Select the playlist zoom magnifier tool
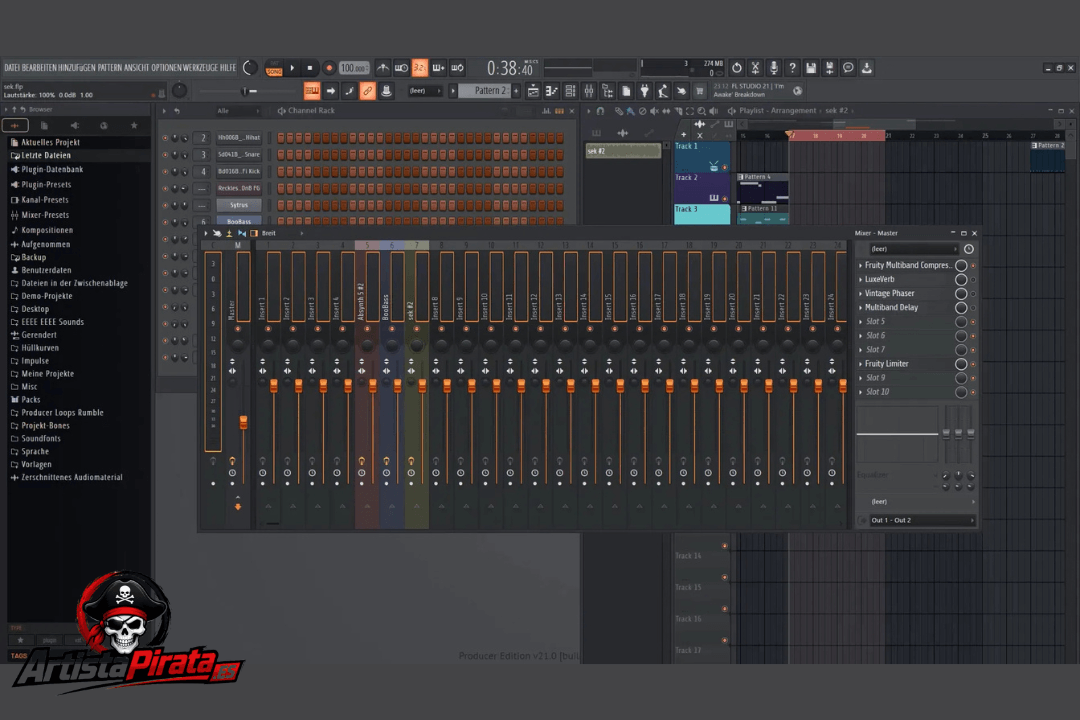This screenshot has width=1080, height=720. pyautogui.click(x=701, y=110)
